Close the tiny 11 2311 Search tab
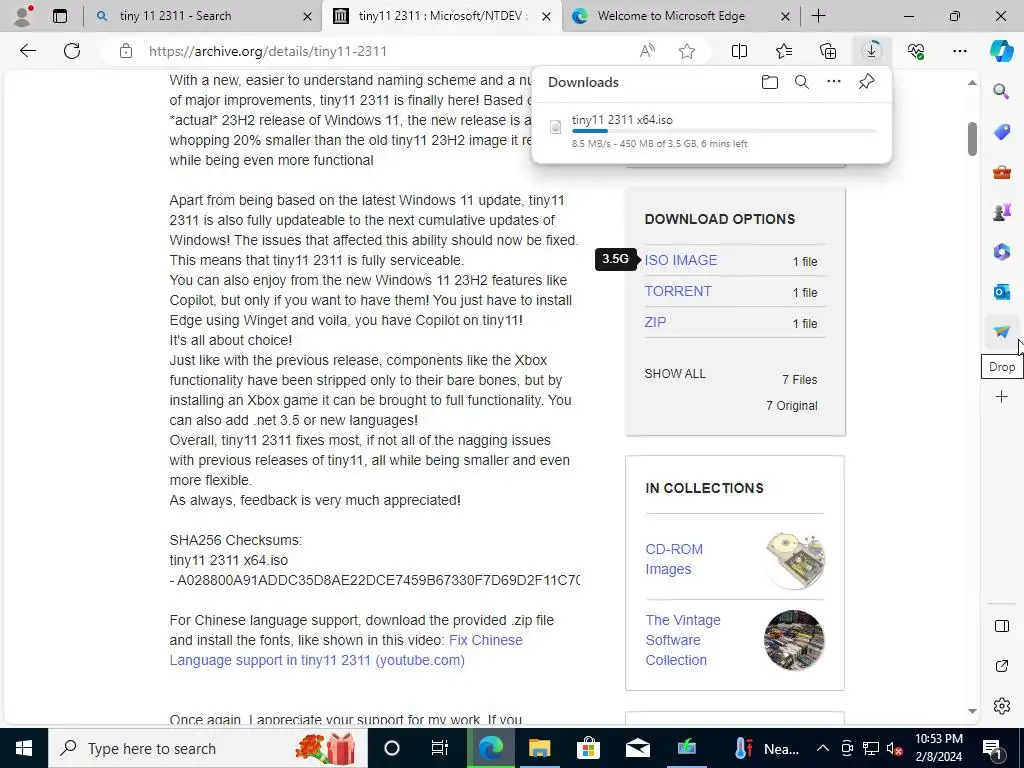 (x=307, y=16)
